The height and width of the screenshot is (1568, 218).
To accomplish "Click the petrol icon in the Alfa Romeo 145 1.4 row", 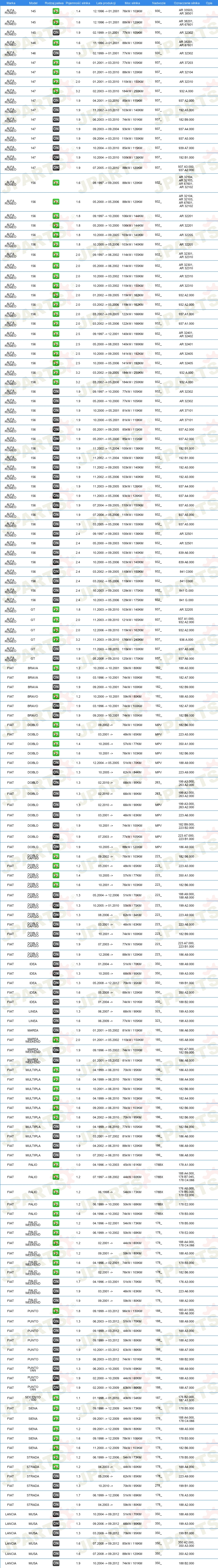I will pyautogui.click(x=55, y=11).
